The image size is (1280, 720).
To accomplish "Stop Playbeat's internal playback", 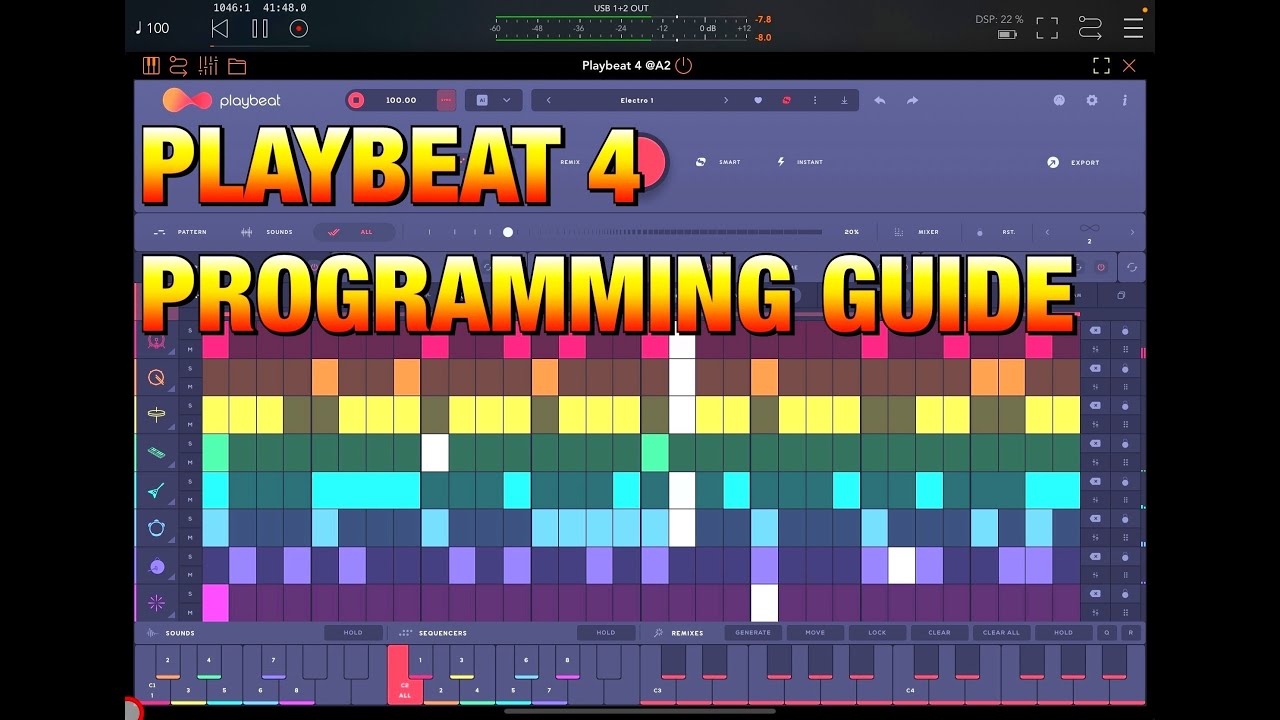I will tap(356, 100).
